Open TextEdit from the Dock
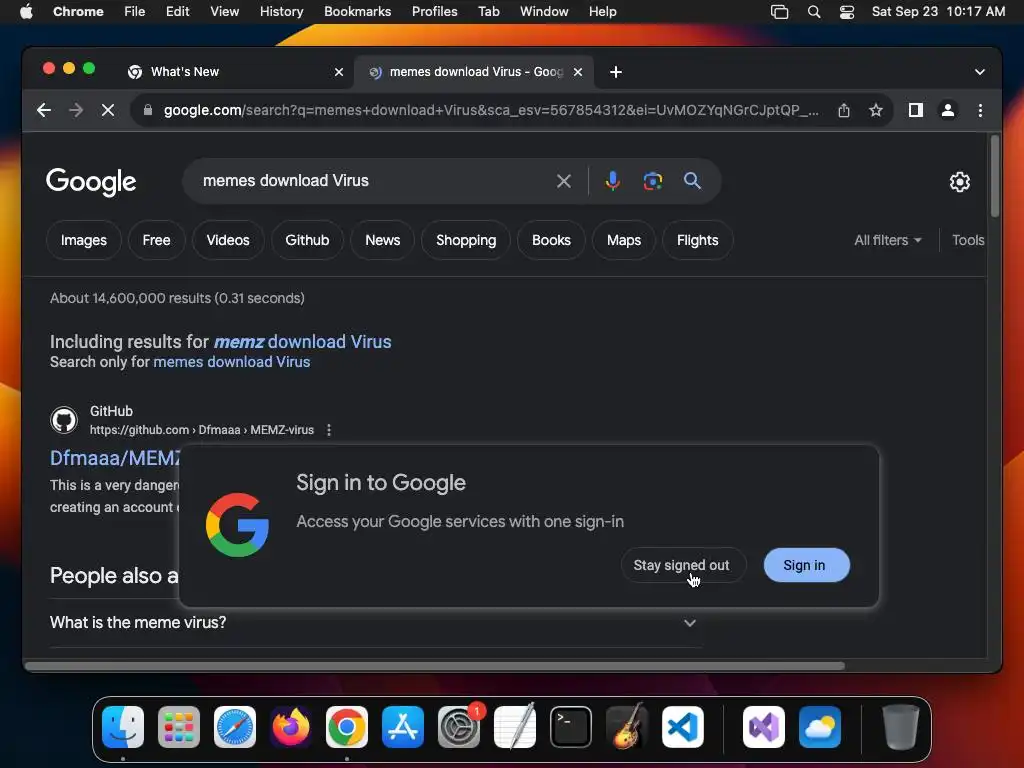Screen dimensions: 1024x768 pos(515,727)
